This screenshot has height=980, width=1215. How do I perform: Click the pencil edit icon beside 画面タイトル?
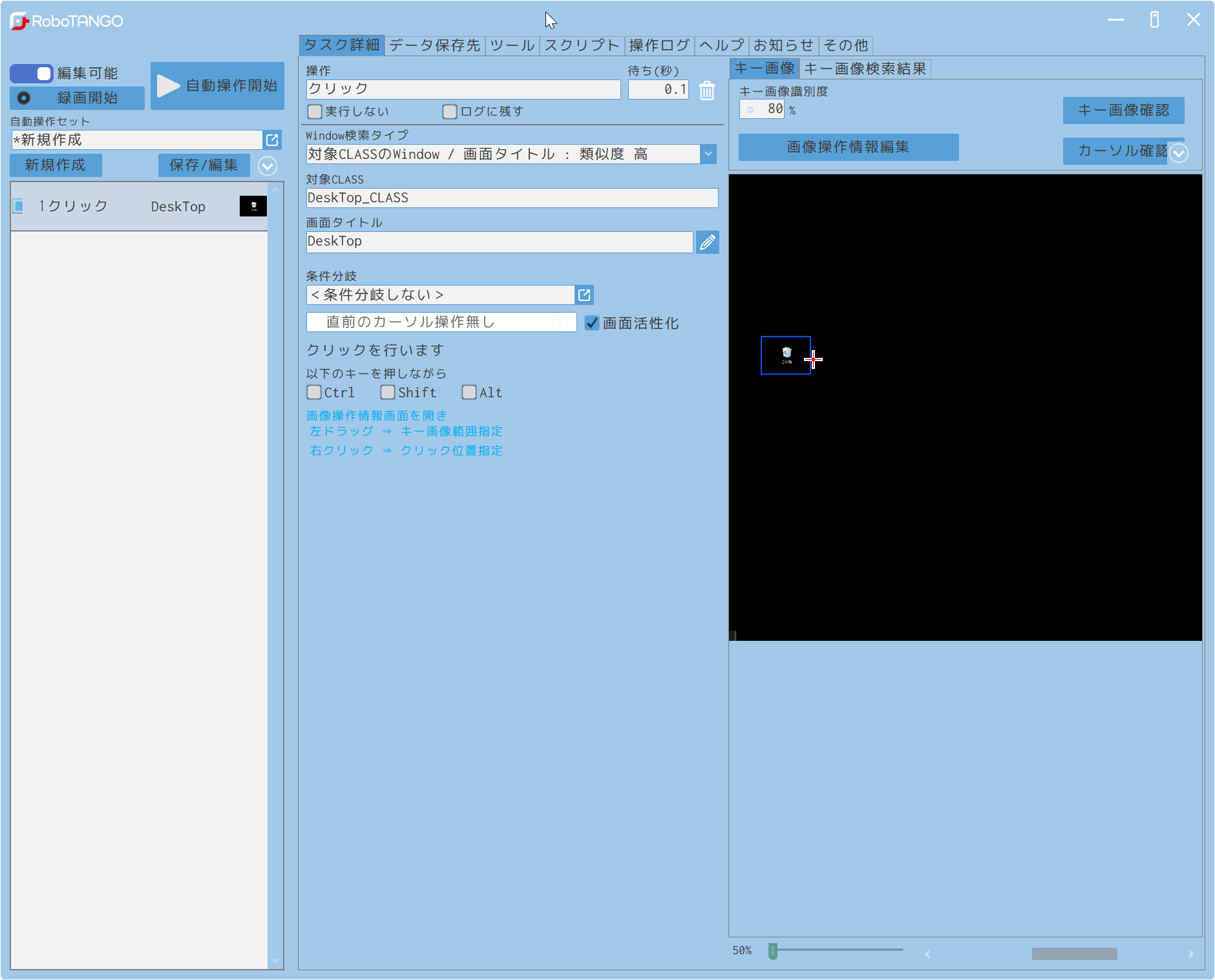point(708,242)
